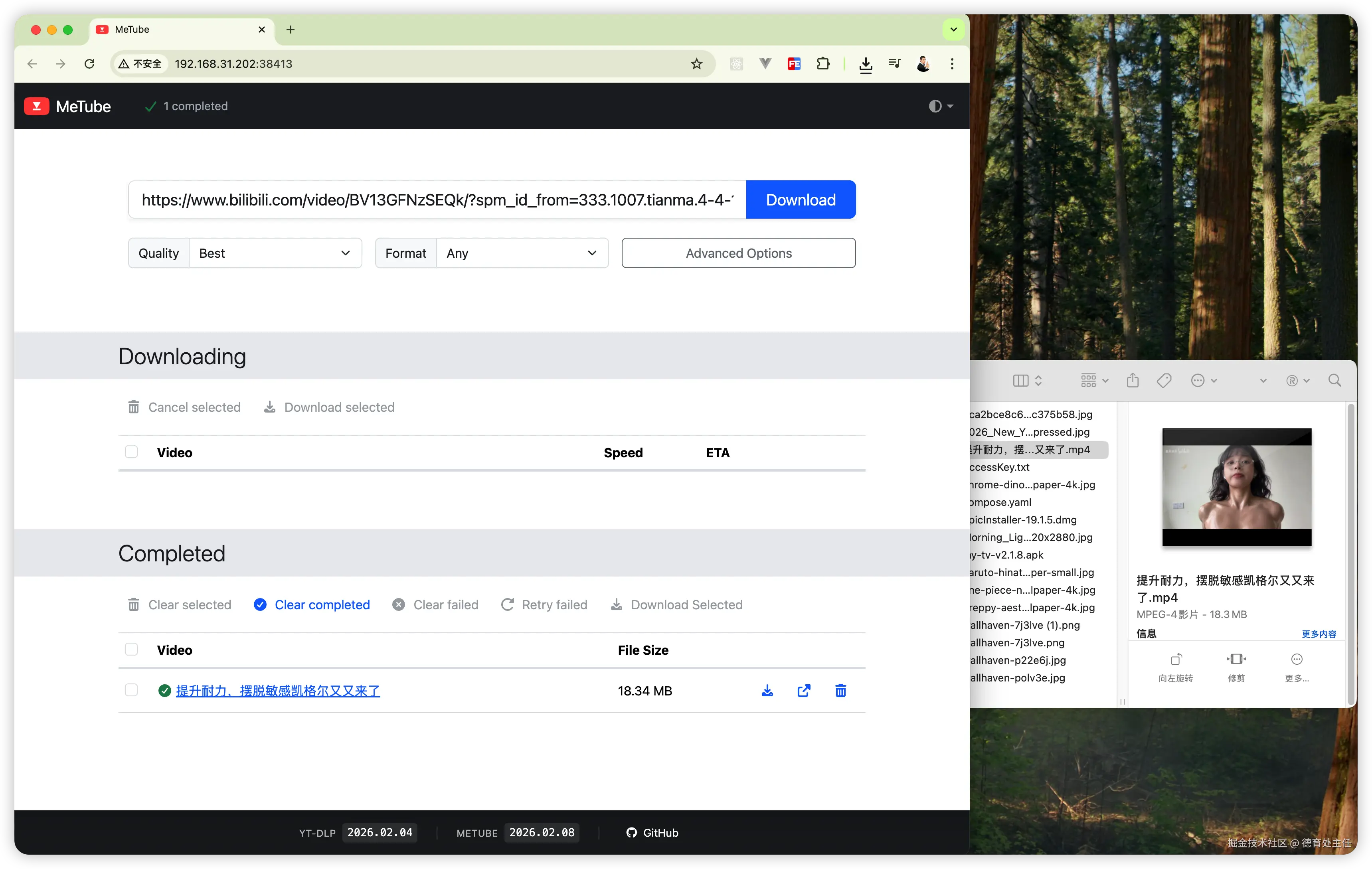
Task: Open the completed video in a new tab
Action: tap(803, 691)
